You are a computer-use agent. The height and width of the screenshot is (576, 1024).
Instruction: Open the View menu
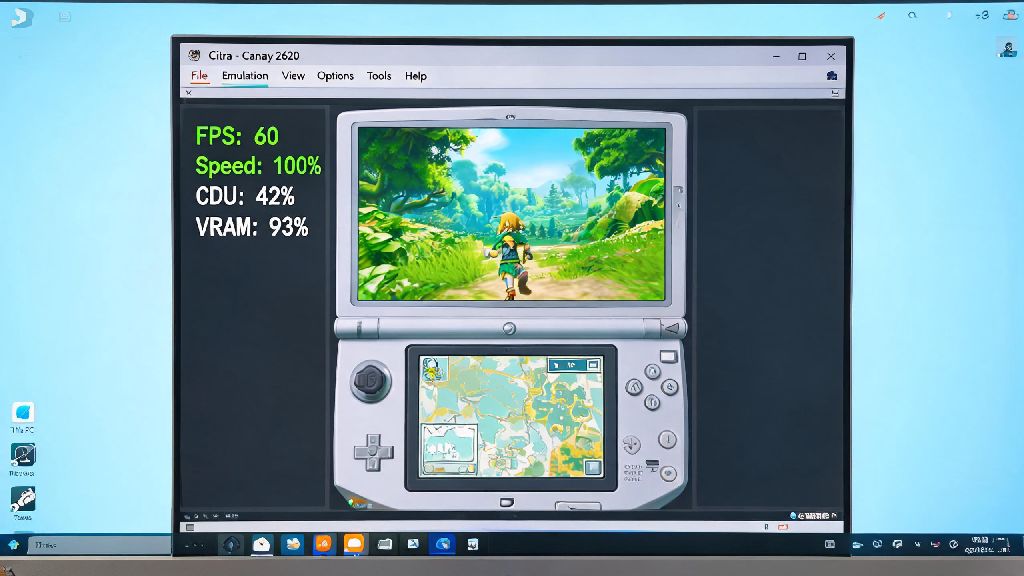tap(293, 76)
